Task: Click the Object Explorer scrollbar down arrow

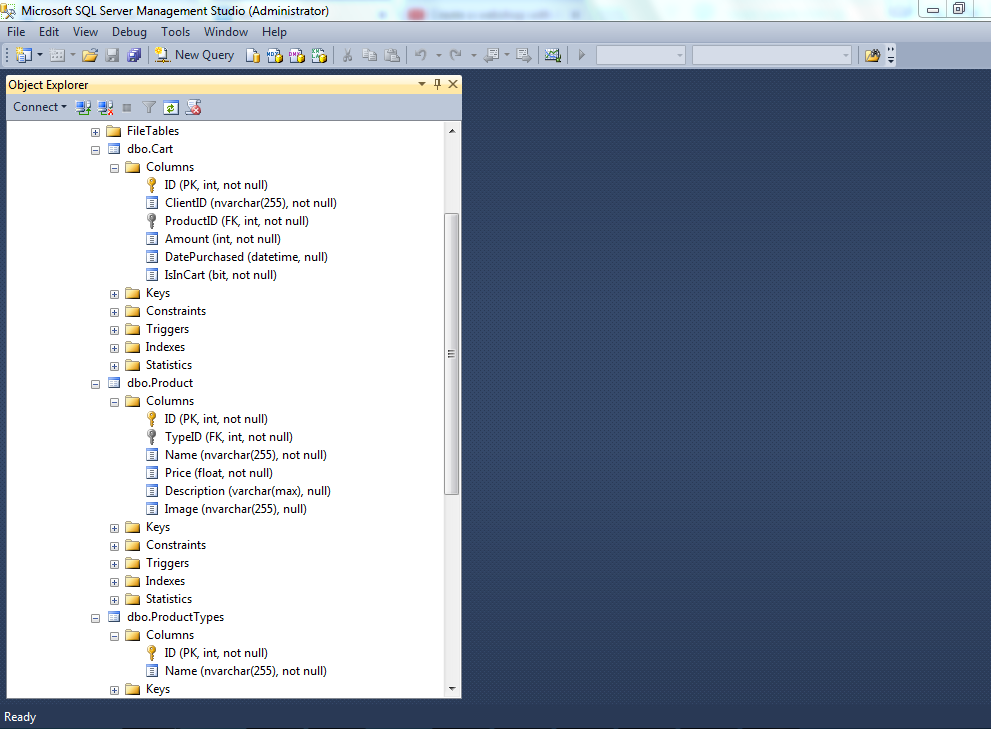Action: coord(452,689)
